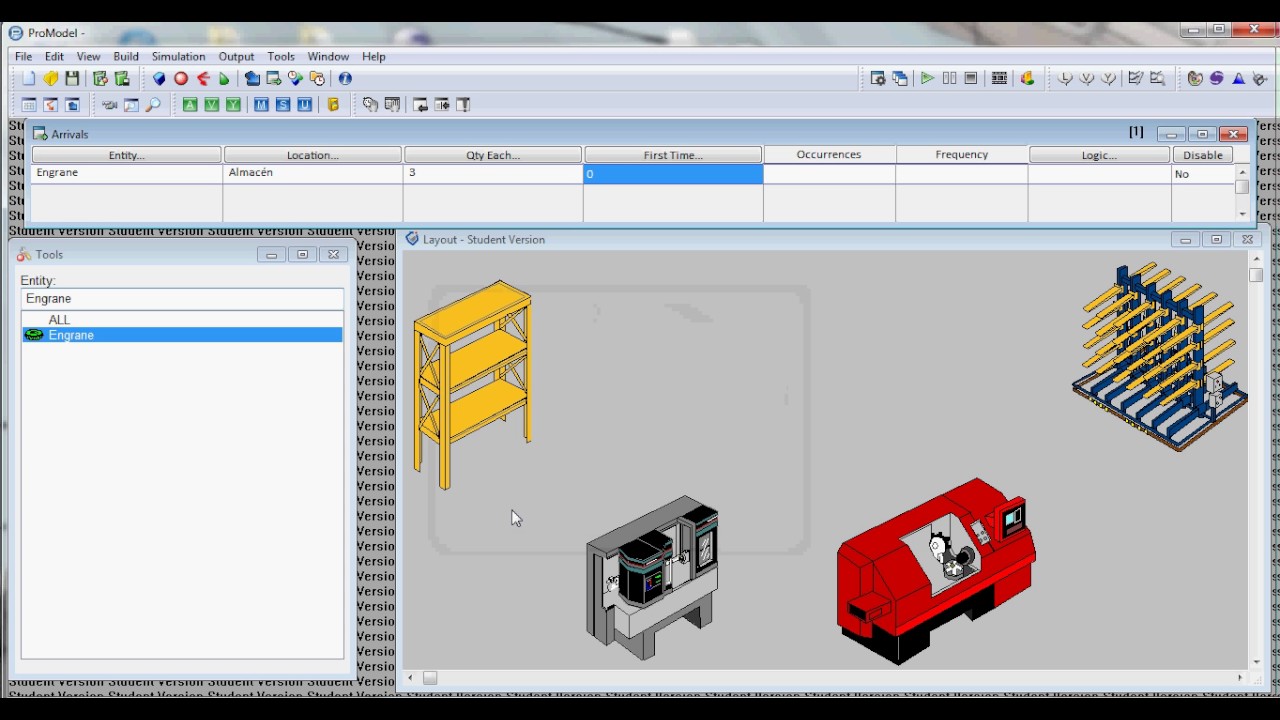This screenshot has width=1280, height=720.
Task: Open the View menu
Action: (x=88, y=57)
